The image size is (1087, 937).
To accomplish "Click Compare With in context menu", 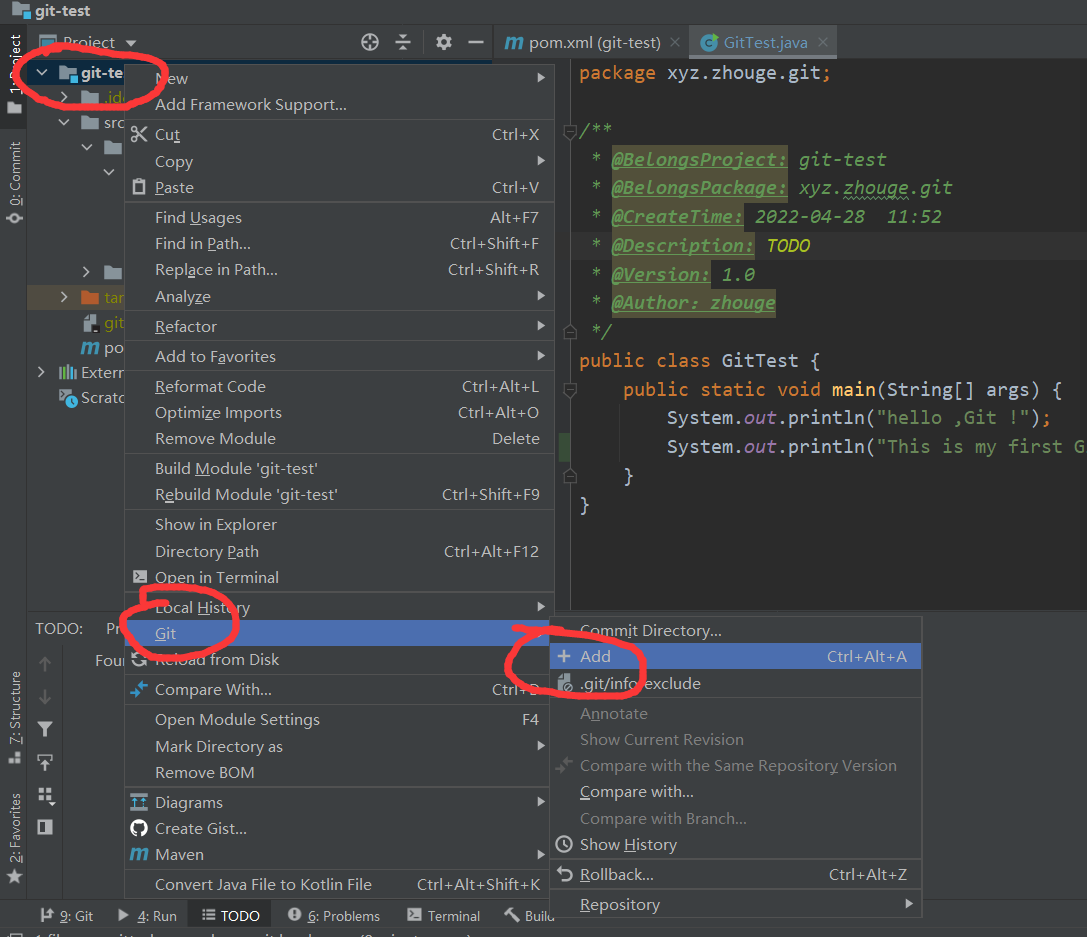I will click(x=339, y=690).
